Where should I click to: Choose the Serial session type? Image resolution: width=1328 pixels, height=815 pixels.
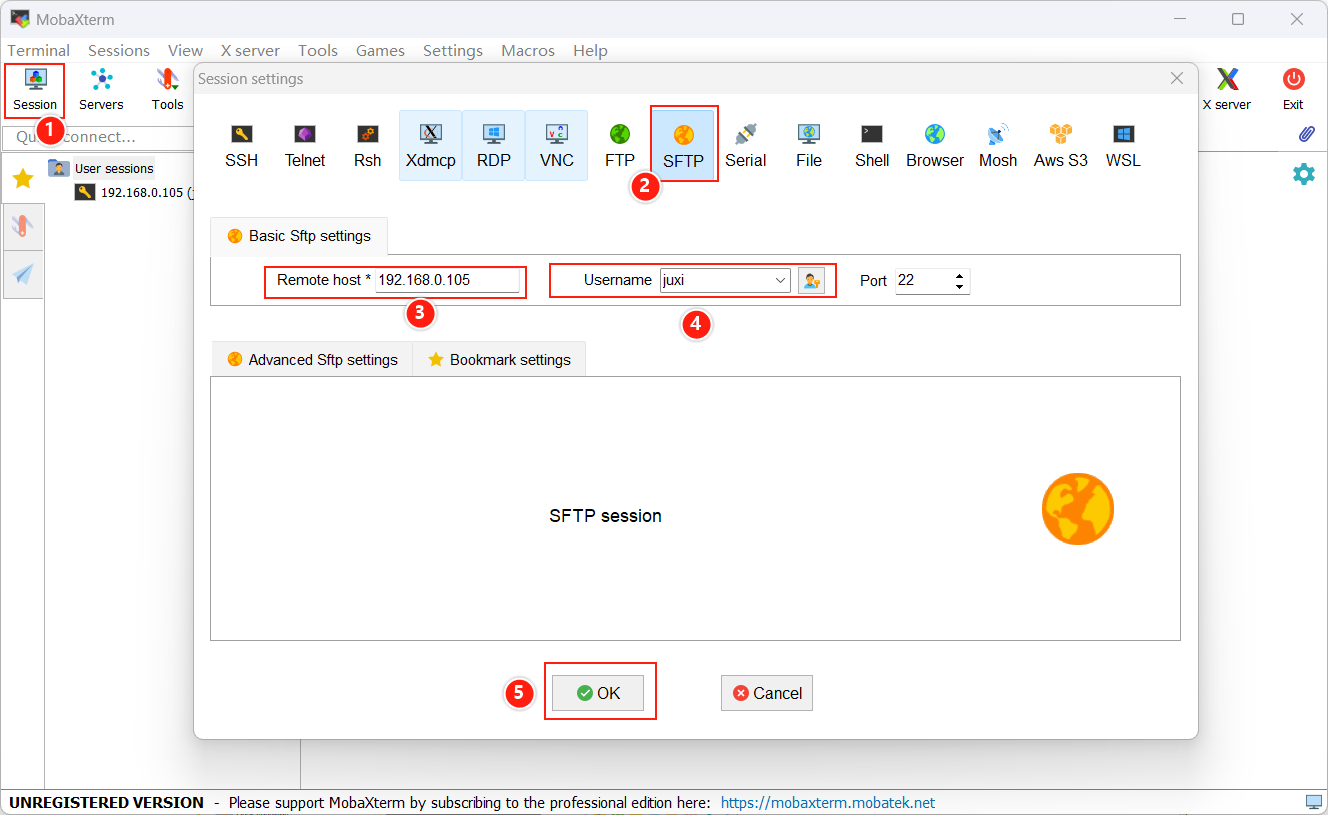pyautogui.click(x=746, y=146)
